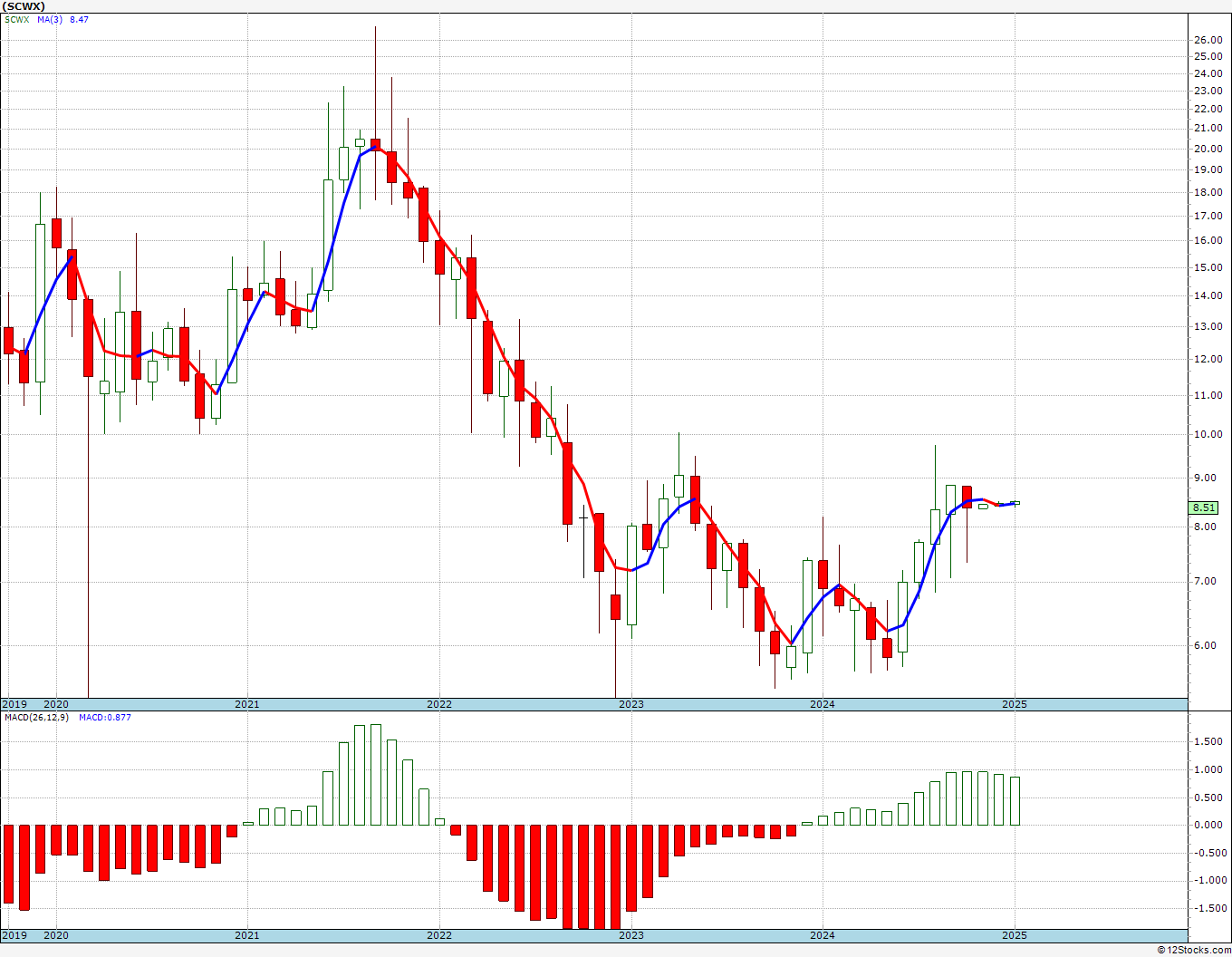Click the -1.500 MACD axis label
The image size is (1232, 957).
click(x=1206, y=908)
